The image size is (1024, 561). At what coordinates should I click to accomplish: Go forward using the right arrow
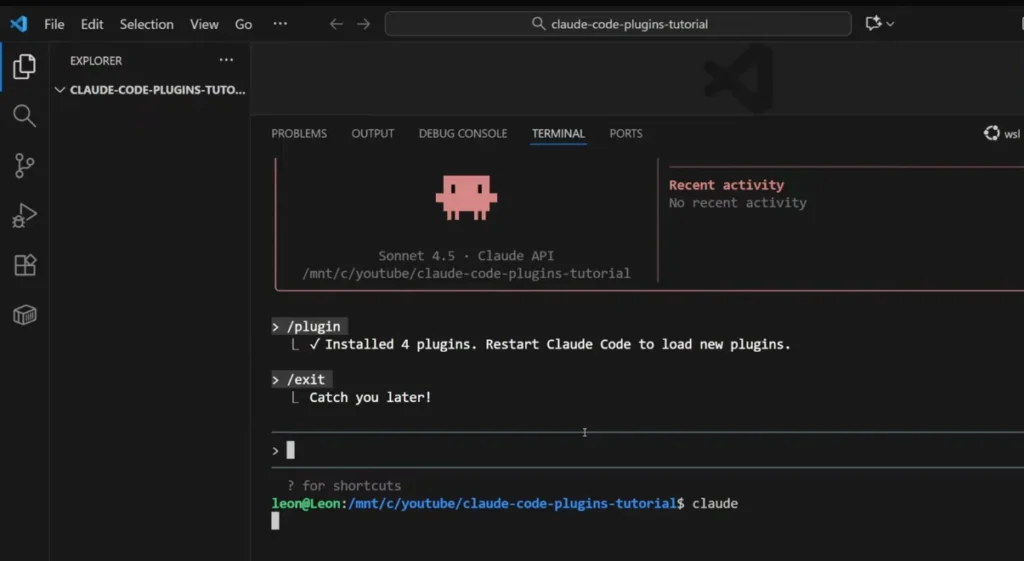364,24
